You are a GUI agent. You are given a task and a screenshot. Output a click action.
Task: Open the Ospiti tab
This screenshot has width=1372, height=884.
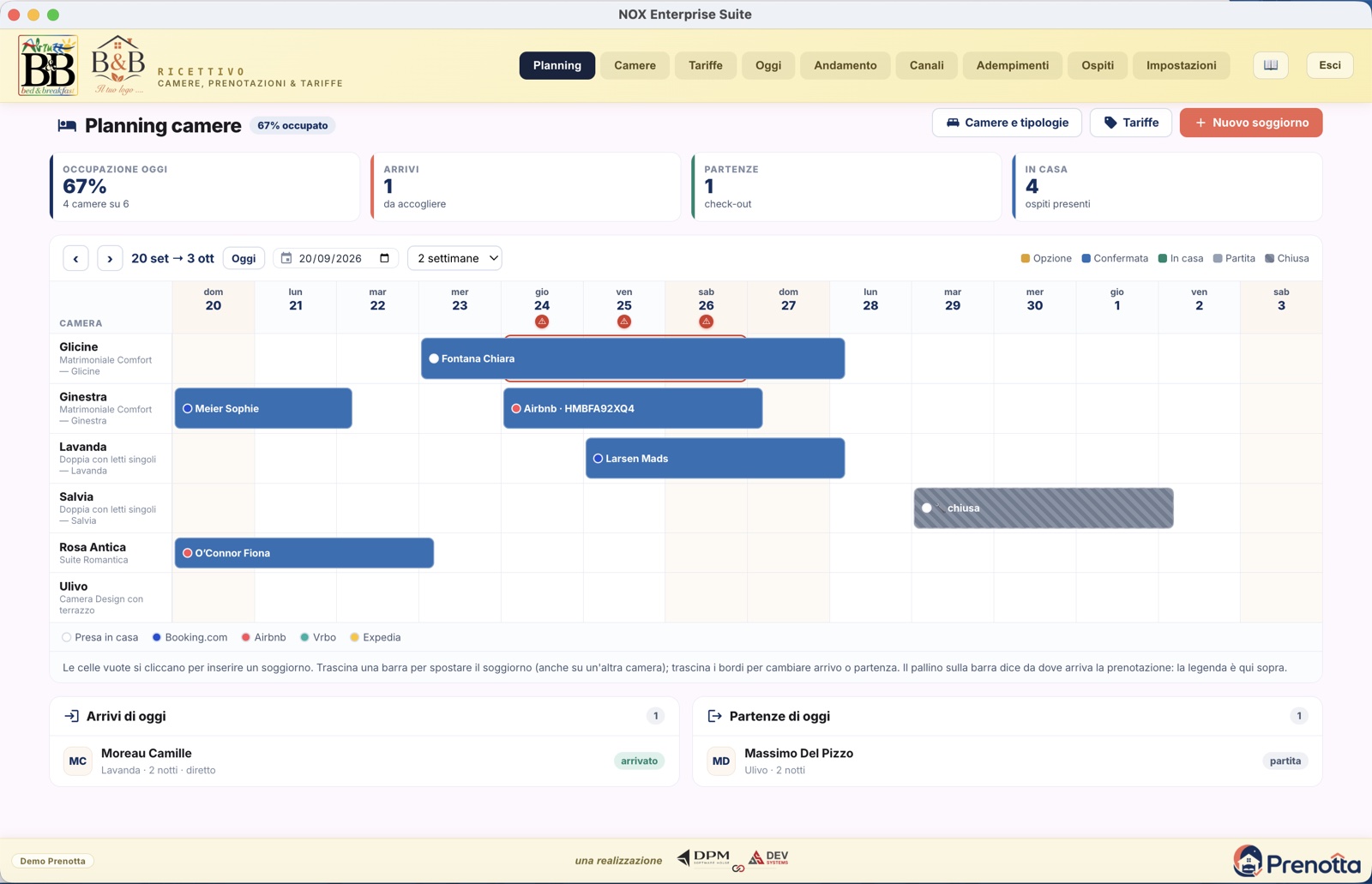point(1098,65)
